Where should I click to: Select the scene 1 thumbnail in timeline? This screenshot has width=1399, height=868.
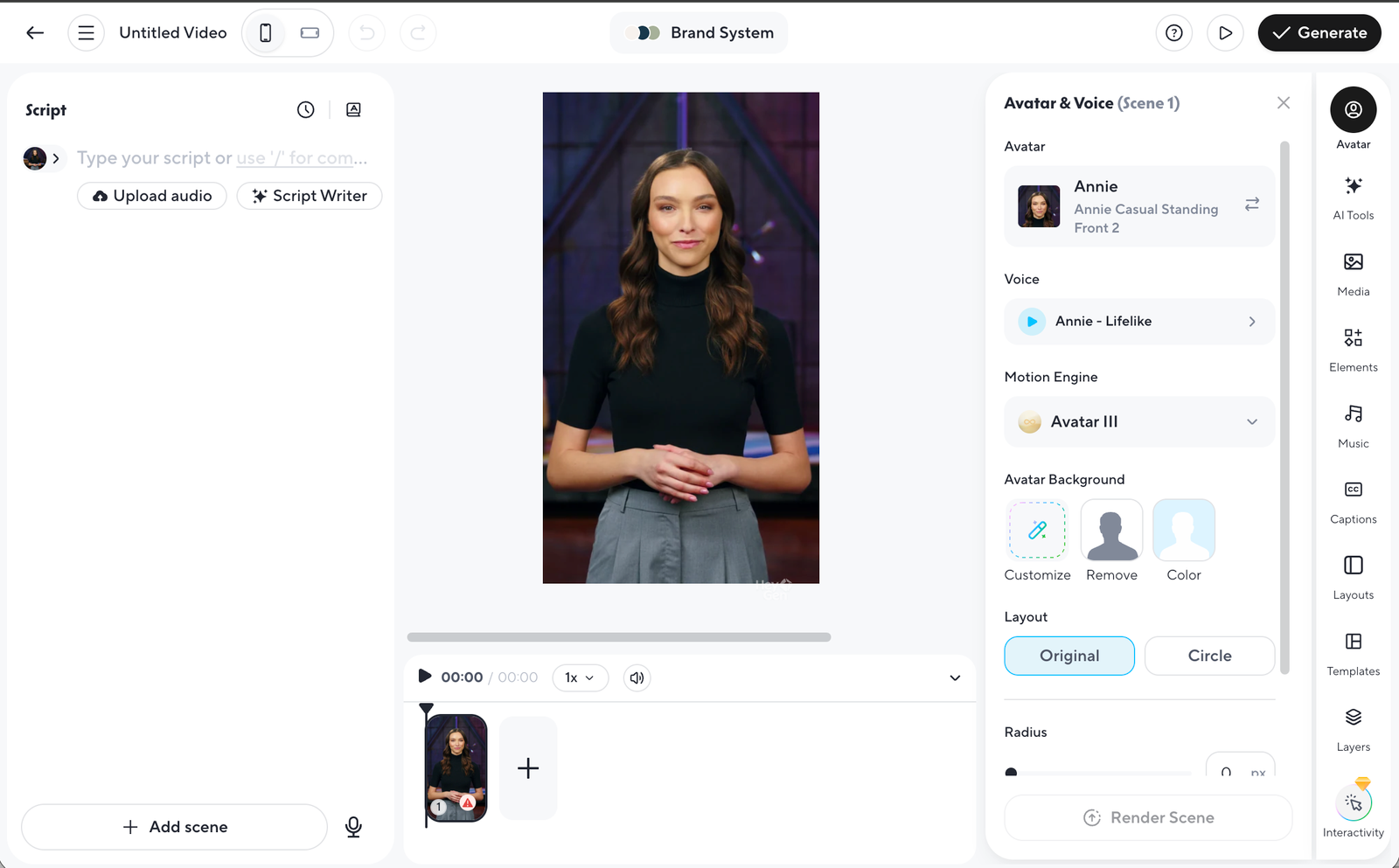click(455, 768)
